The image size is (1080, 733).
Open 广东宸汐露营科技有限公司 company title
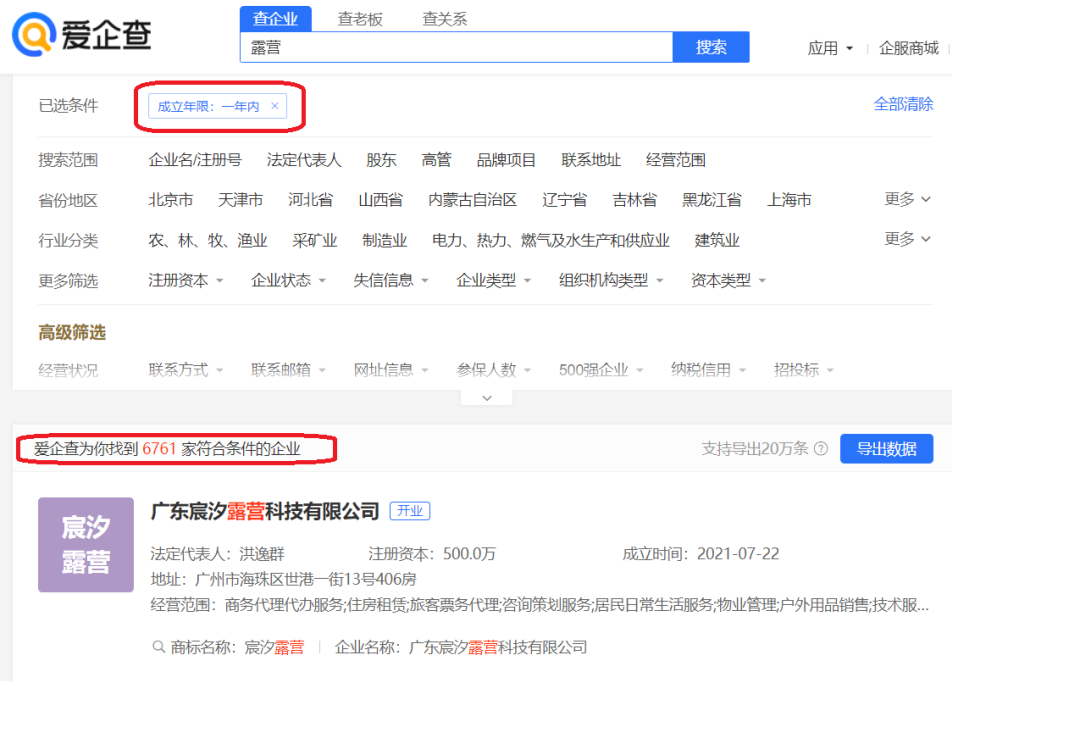point(265,511)
